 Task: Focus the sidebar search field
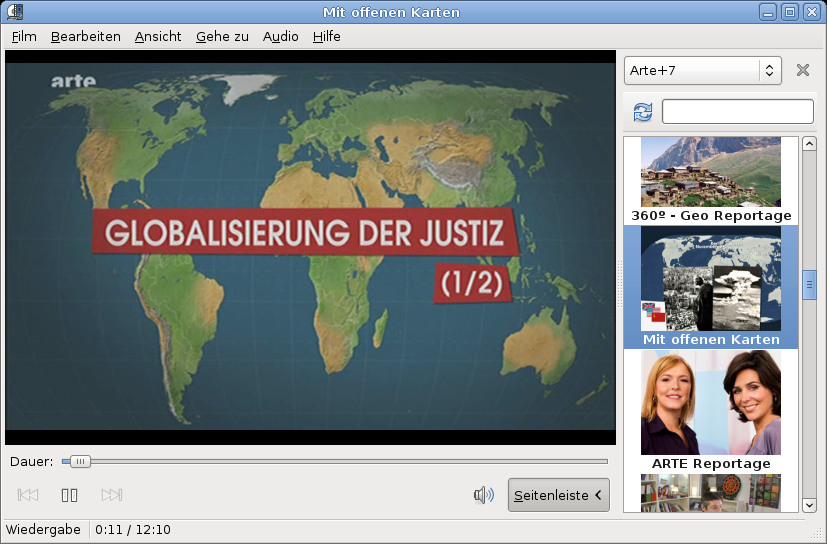click(x=737, y=112)
